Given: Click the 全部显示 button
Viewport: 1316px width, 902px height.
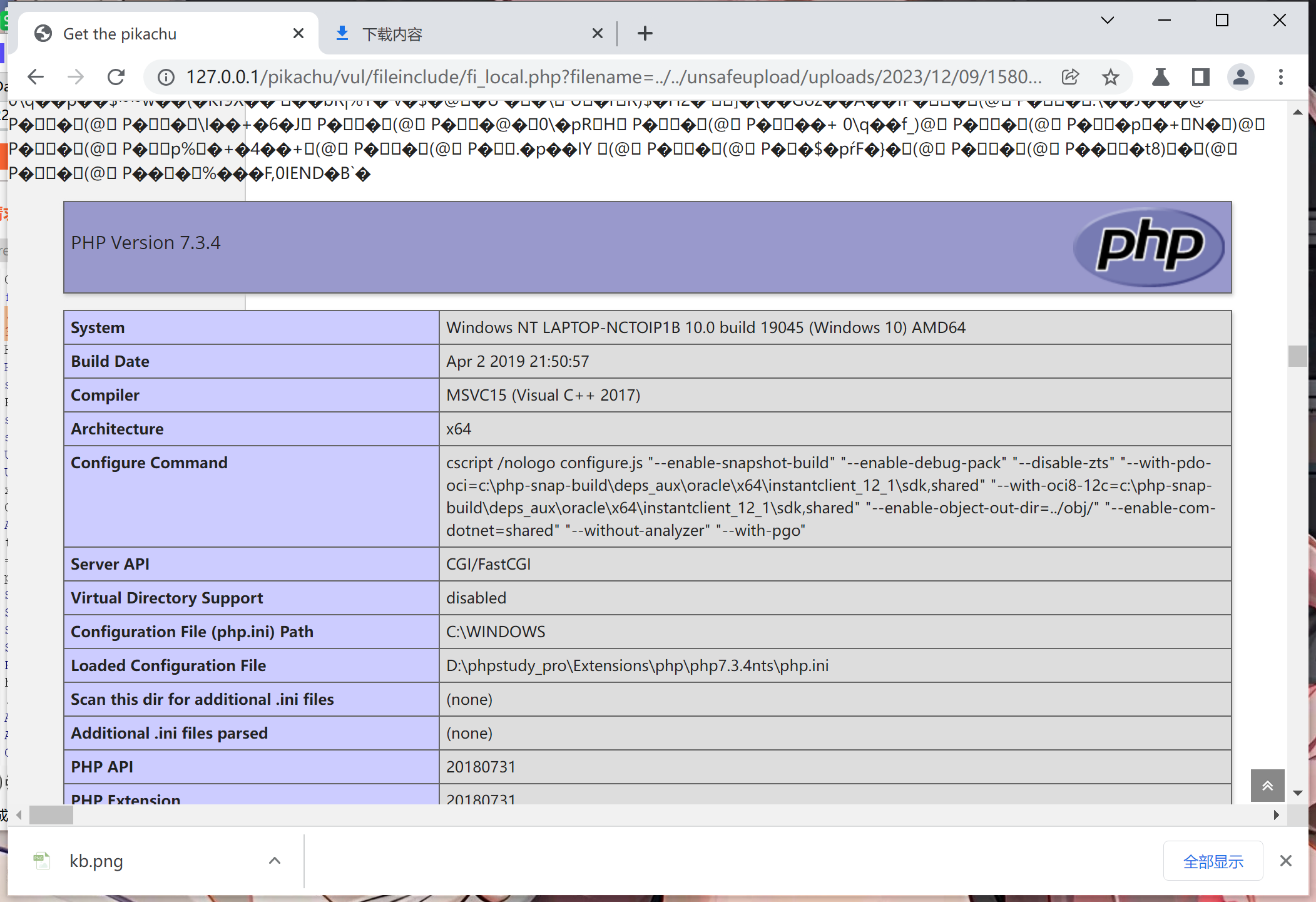Looking at the screenshot, I should pyautogui.click(x=1213, y=861).
